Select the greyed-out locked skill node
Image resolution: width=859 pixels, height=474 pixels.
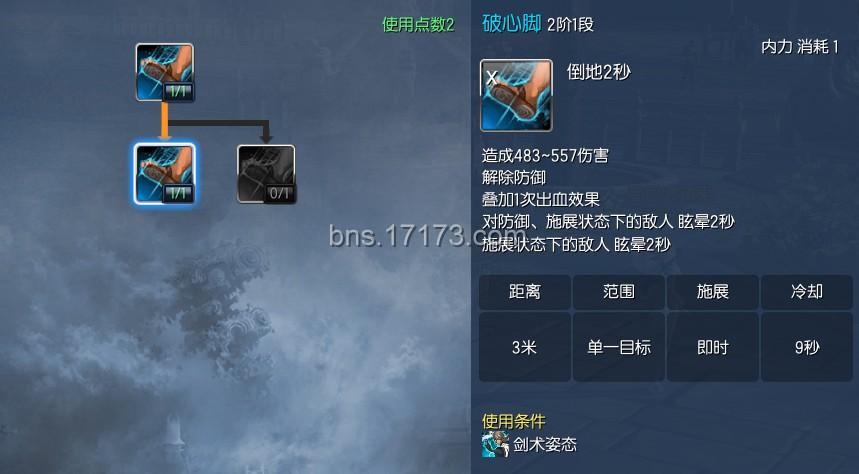(266, 174)
